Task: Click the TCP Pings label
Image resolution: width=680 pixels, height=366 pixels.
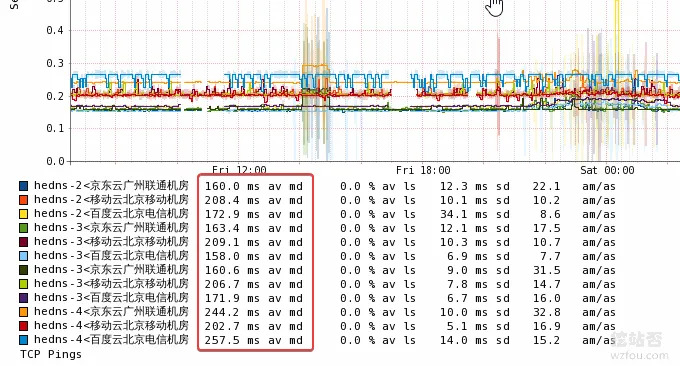Action: (51, 354)
